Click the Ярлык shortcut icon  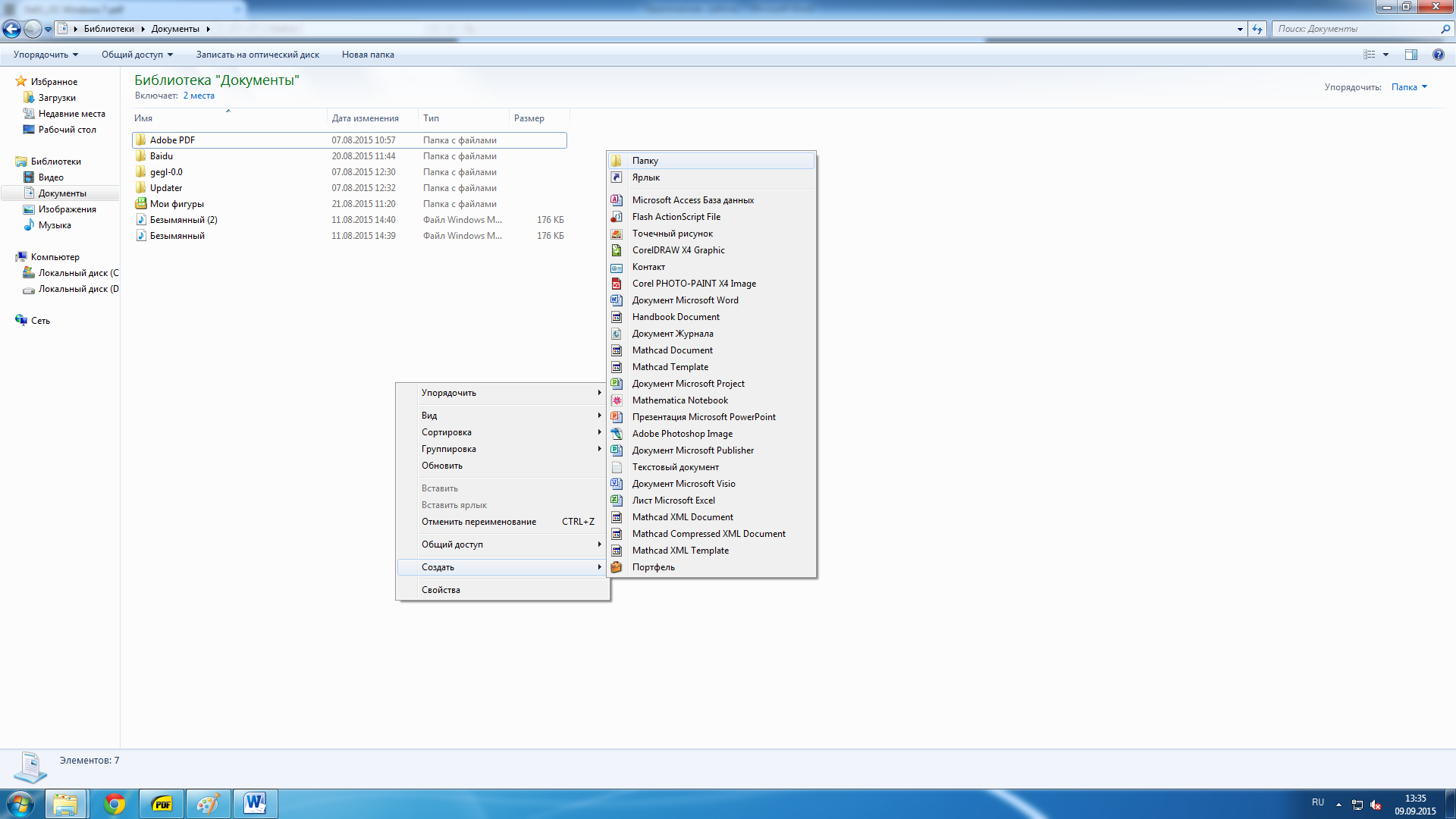point(617,177)
